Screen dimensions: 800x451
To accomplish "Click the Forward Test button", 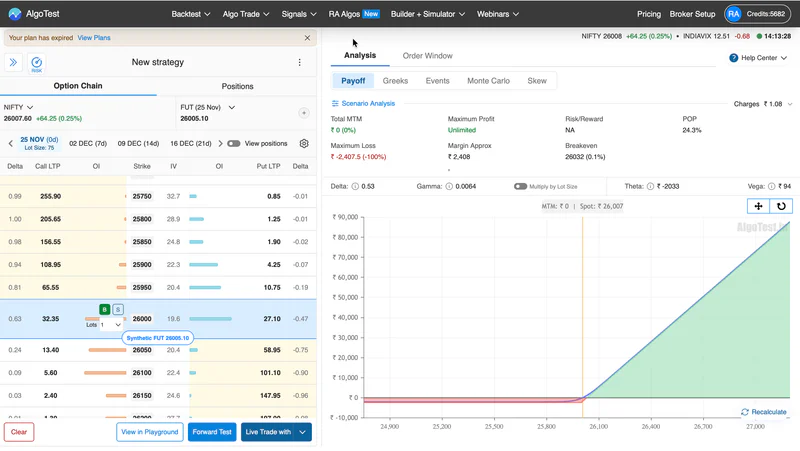I will [x=212, y=432].
